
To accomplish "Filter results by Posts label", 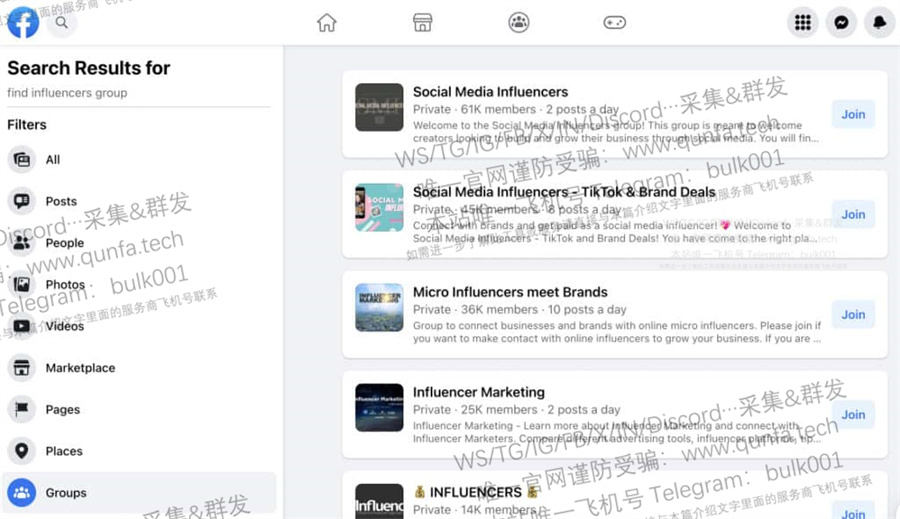I will pos(61,201).
